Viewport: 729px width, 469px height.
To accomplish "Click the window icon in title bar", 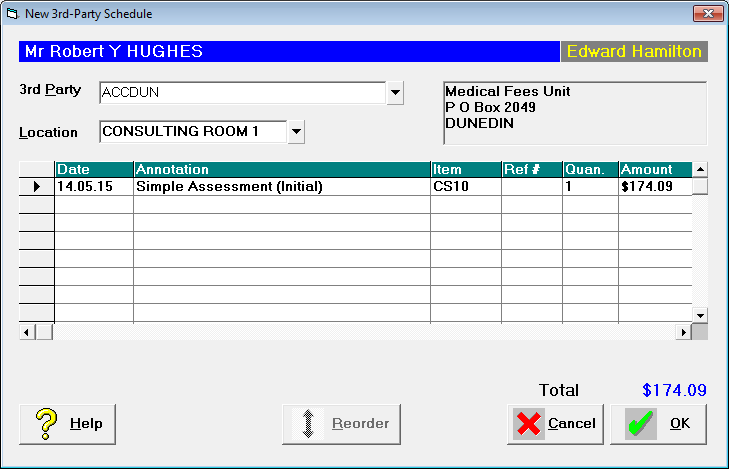I will [13, 14].
